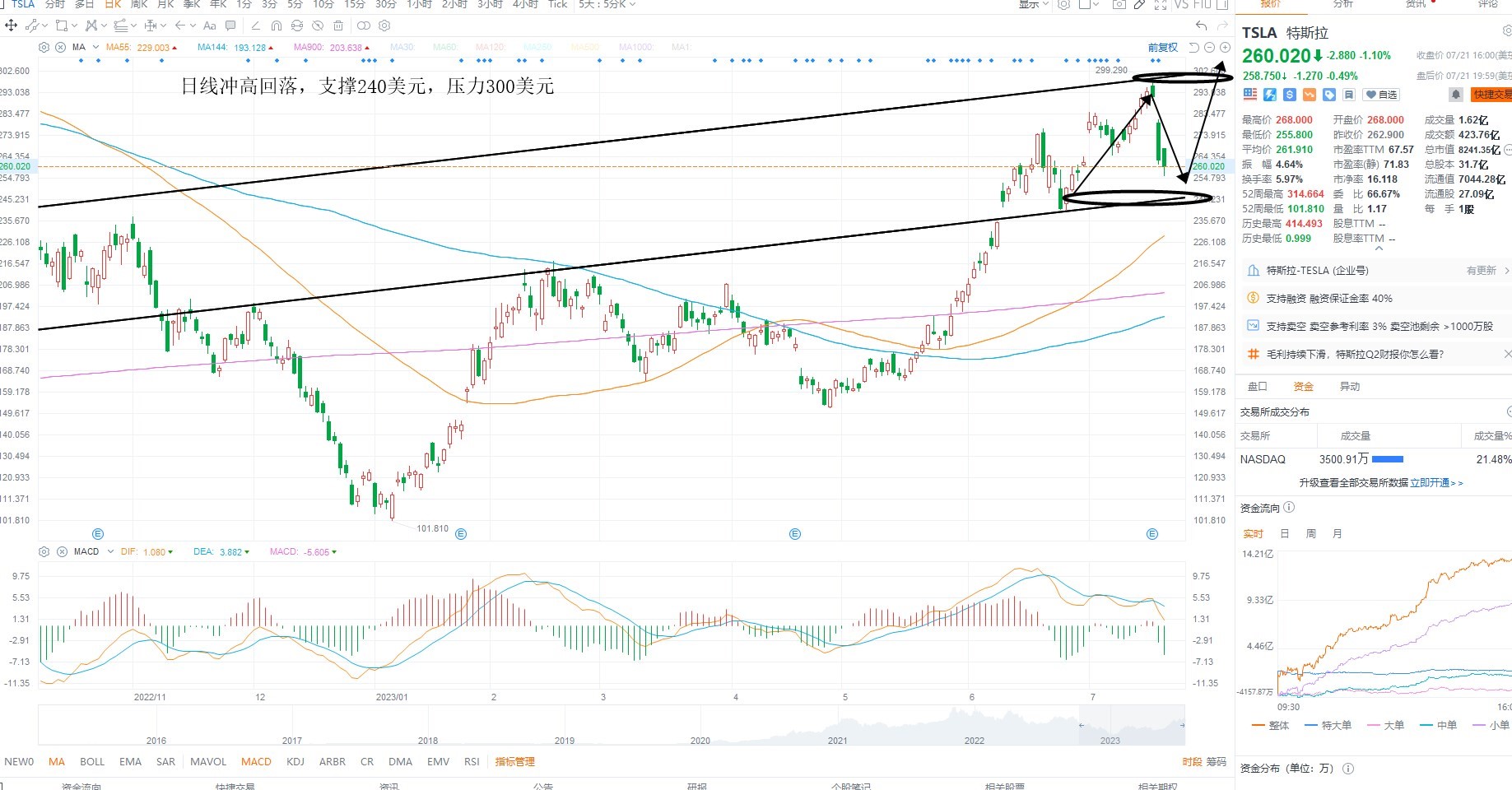Screen dimensions: 1512x790
Task: Expand the MA indicator dropdown
Action: coord(95,47)
